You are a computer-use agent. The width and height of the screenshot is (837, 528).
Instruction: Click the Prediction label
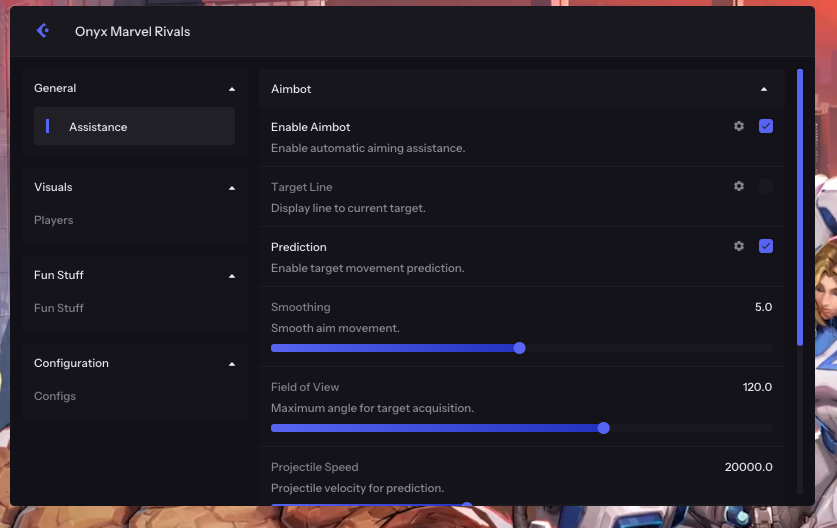[298, 247]
